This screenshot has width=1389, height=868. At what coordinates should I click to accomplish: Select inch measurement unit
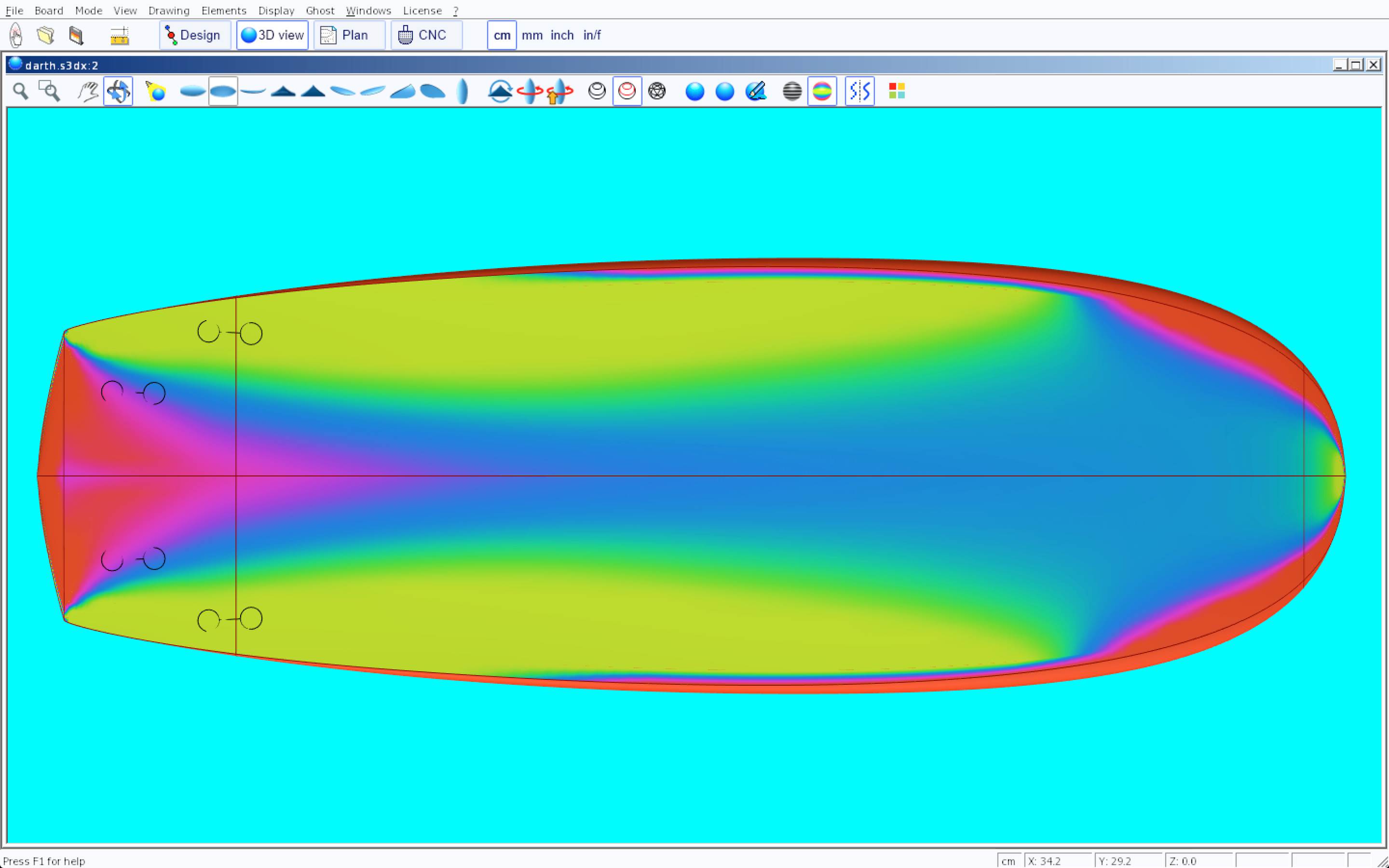point(562,35)
